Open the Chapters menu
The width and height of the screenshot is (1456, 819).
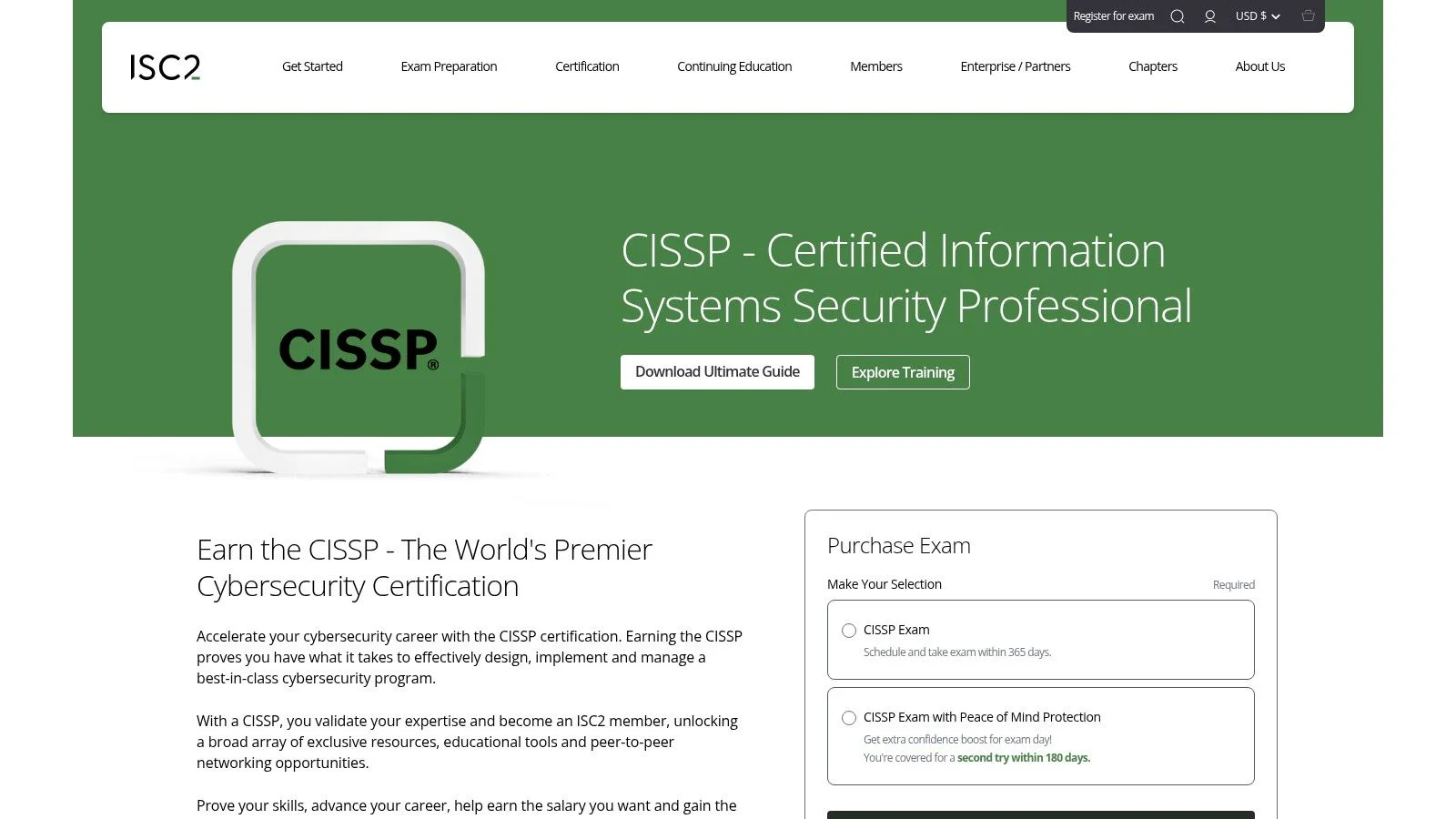1153,66
